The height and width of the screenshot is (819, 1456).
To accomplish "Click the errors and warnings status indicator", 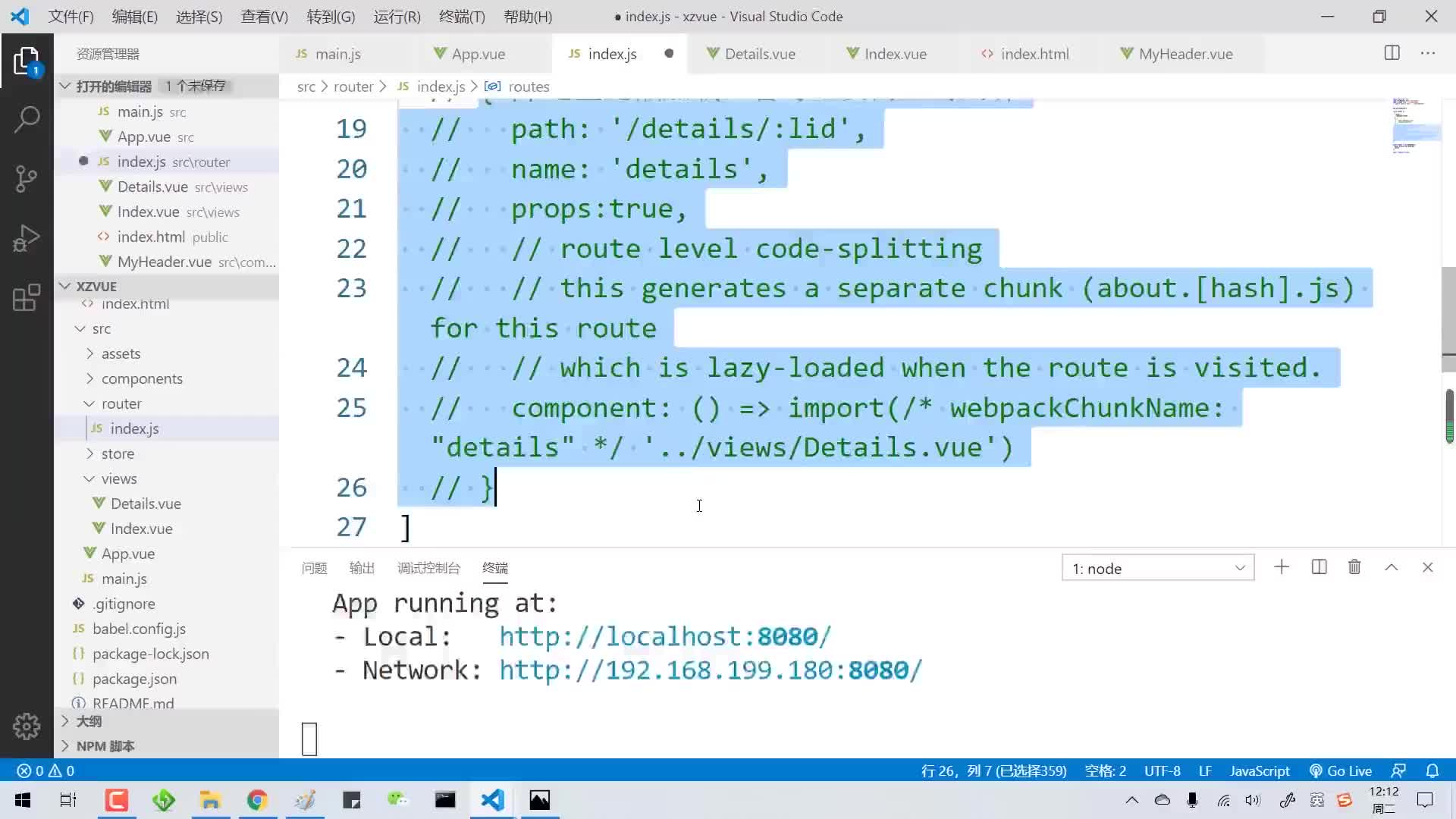I will (45, 770).
